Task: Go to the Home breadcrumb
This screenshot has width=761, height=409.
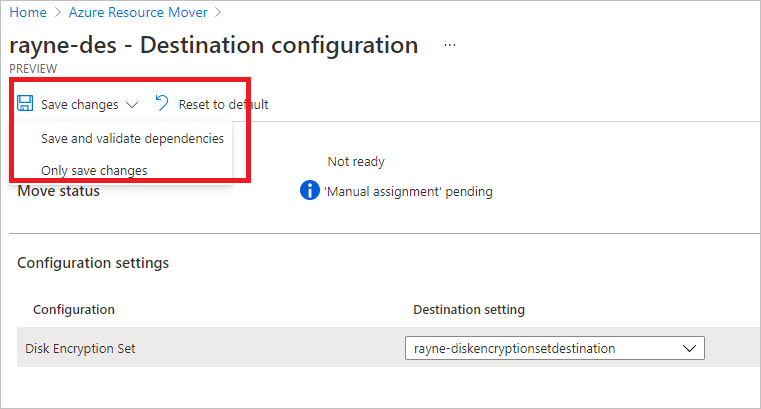Action: tap(27, 12)
